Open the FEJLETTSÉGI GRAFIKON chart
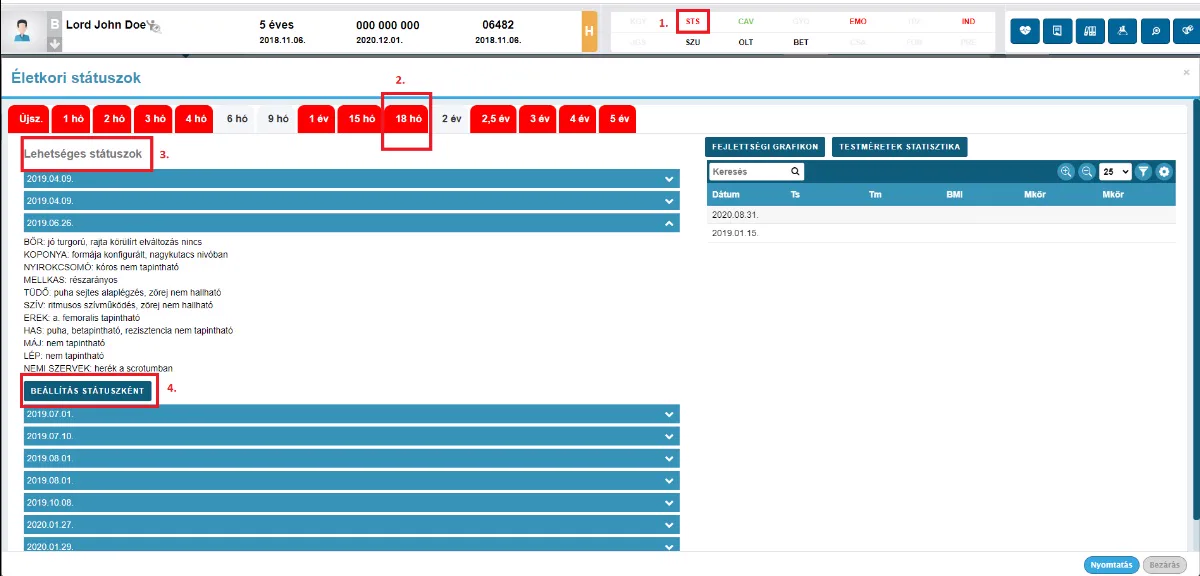 (766, 147)
